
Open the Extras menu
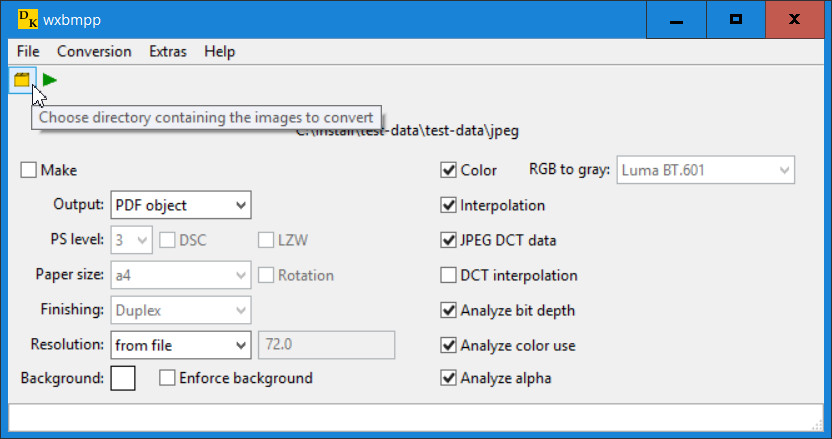(x=167, y=51)
